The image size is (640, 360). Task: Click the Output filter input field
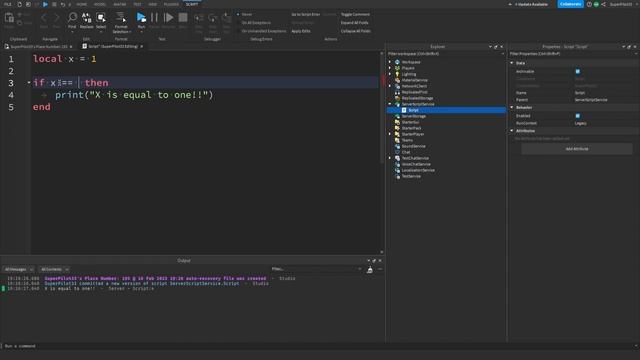(316, 269)
